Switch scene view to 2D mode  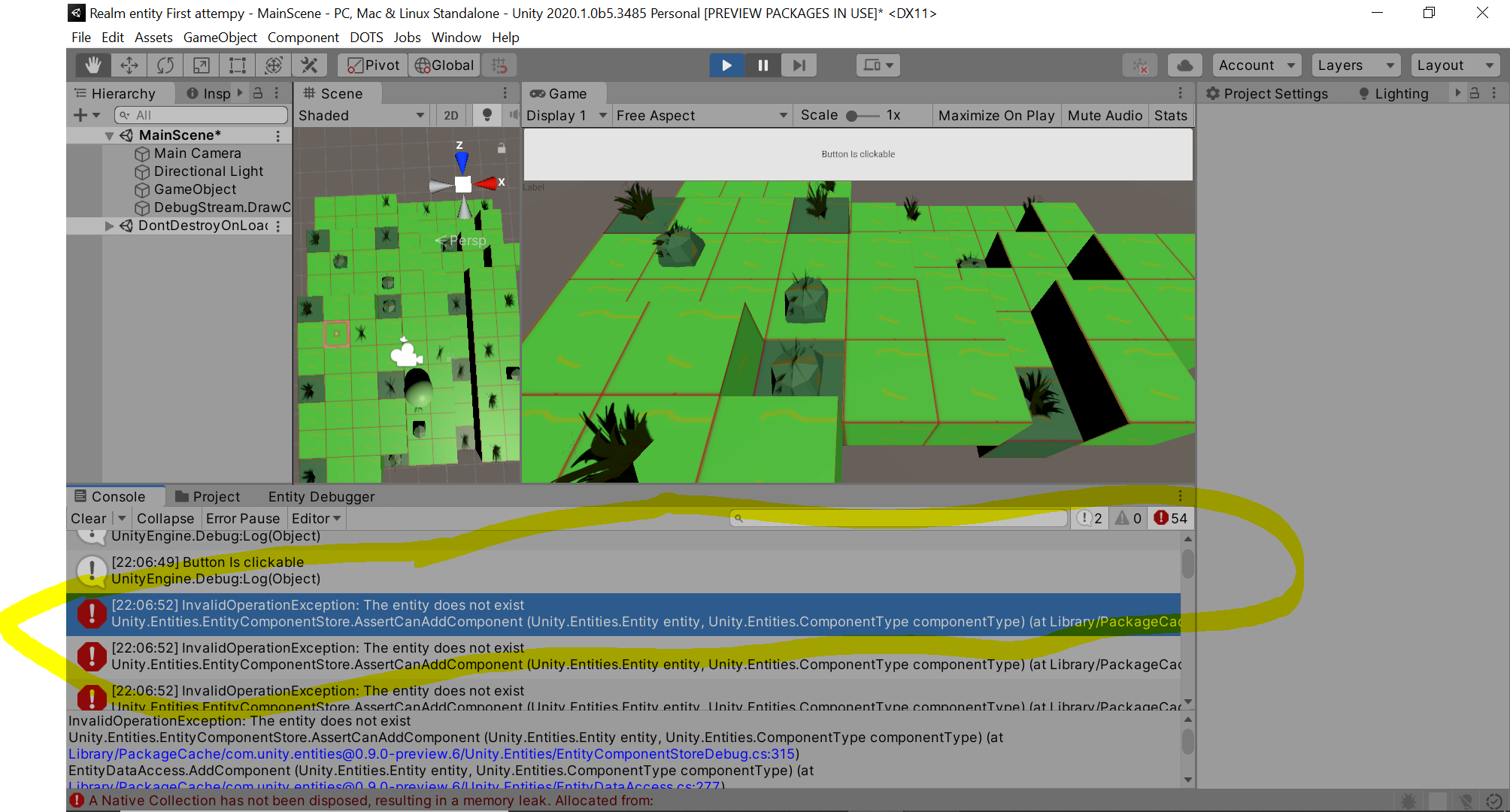click(x=450, y=115)
